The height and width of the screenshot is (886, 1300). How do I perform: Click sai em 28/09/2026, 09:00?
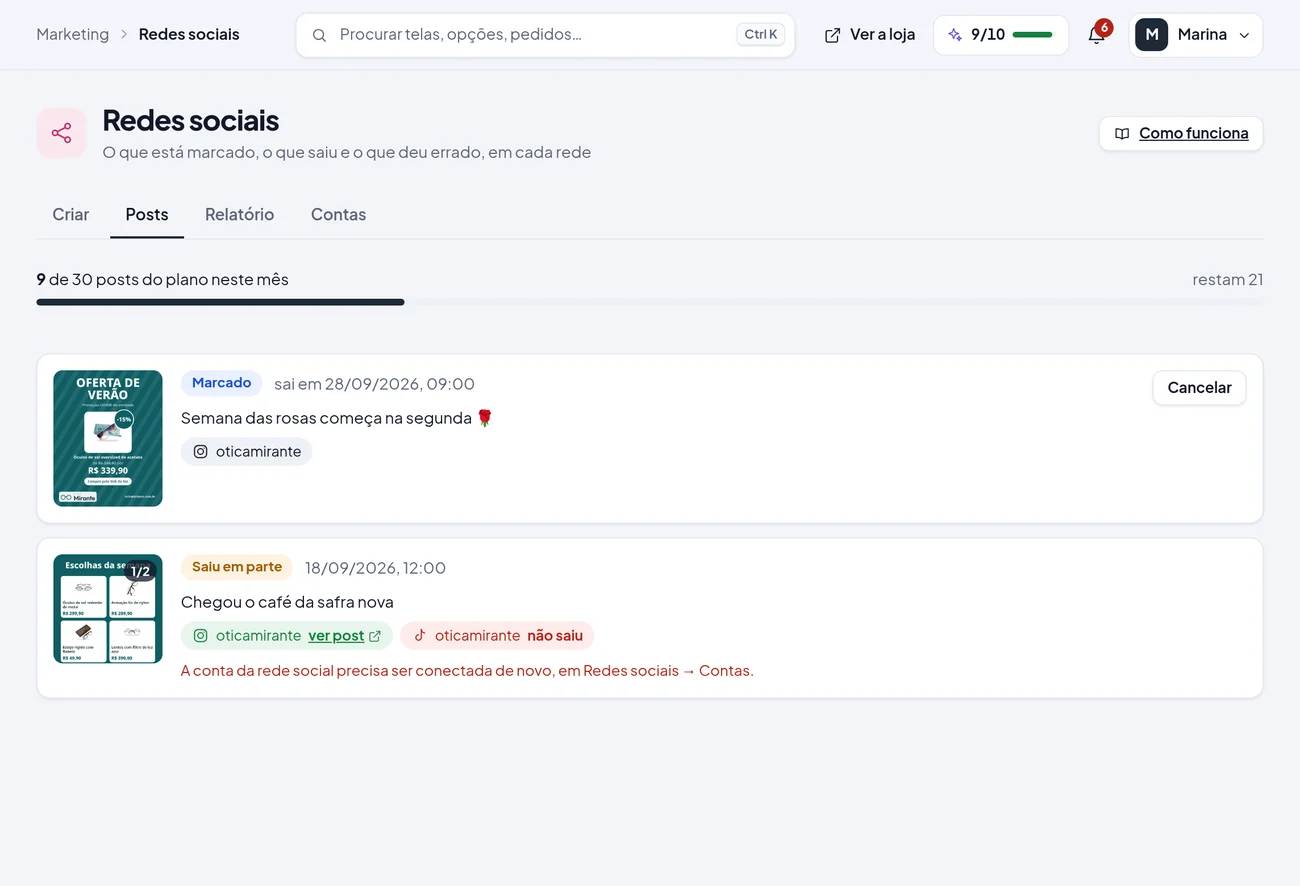[x=374, y=384]
